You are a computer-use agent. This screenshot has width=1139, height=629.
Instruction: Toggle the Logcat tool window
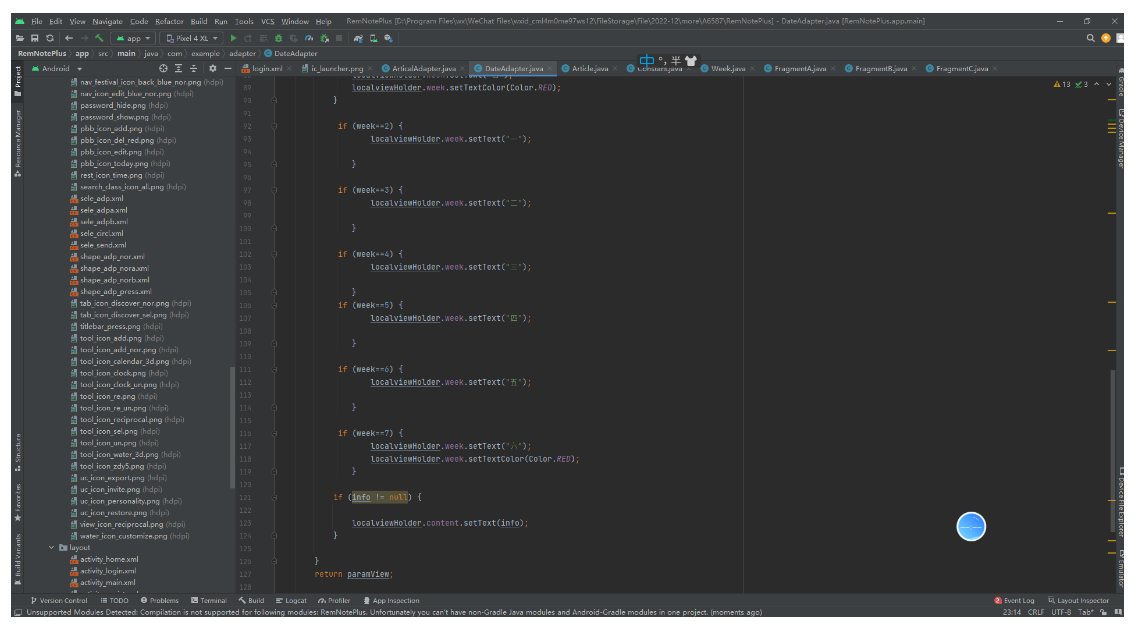pyautogui.click(x=291, y=601)
